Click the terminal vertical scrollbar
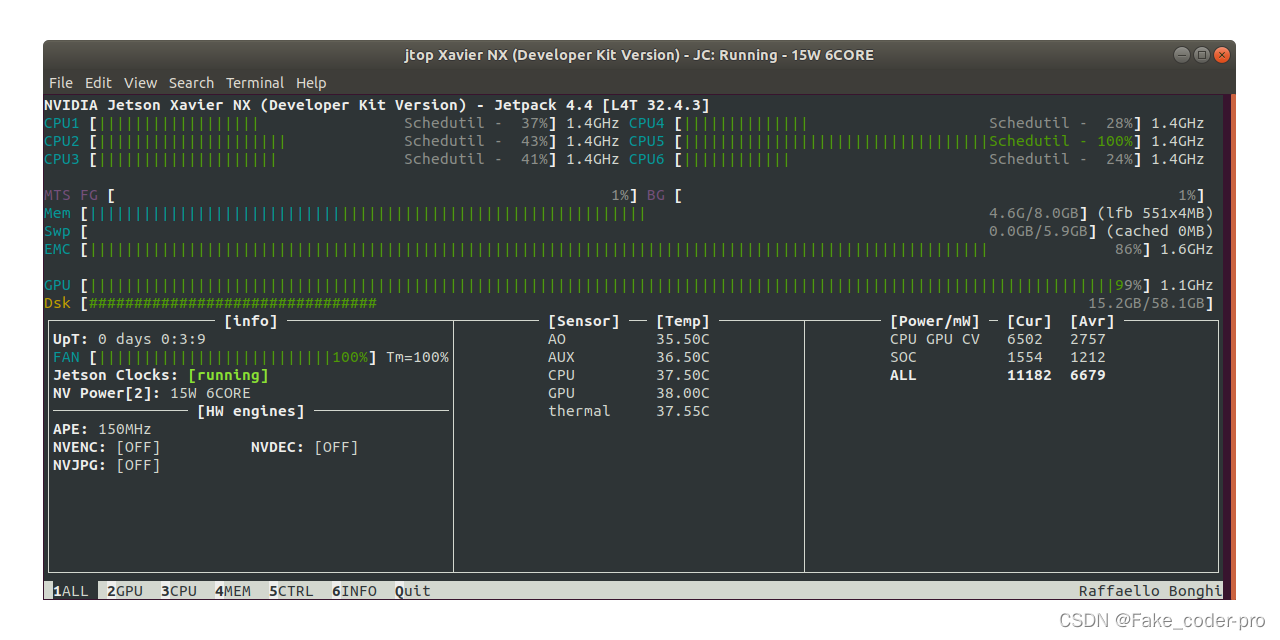Image resolution: width=1280 pixels, height=640 pixels. click(1231, 346)
